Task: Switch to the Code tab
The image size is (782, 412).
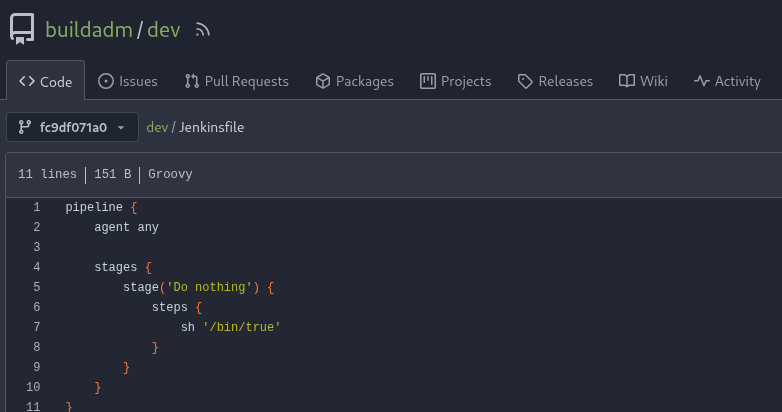Action: [46, 81]
